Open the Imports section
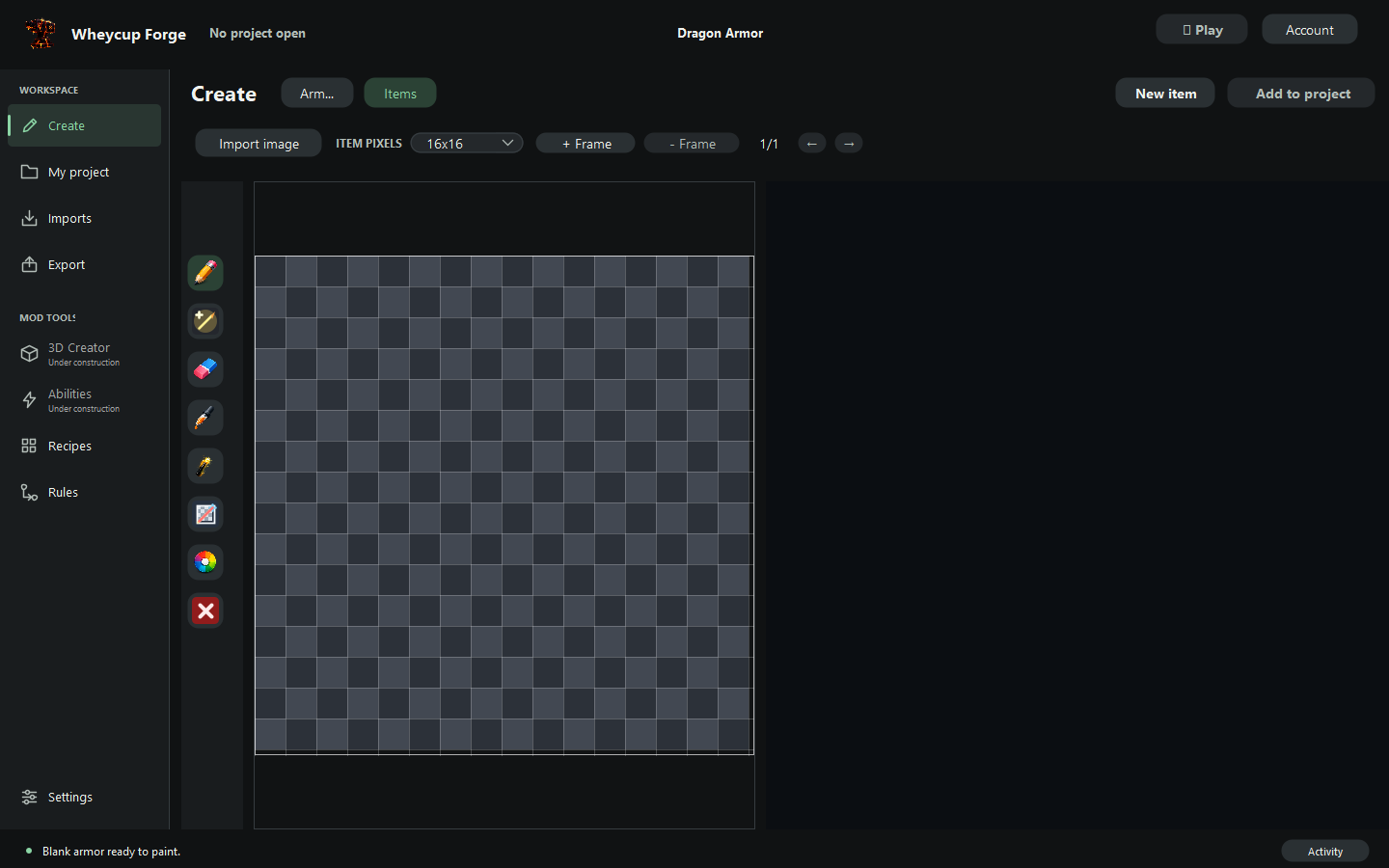This screenshot has width=1389, height=868. (85, 218)
